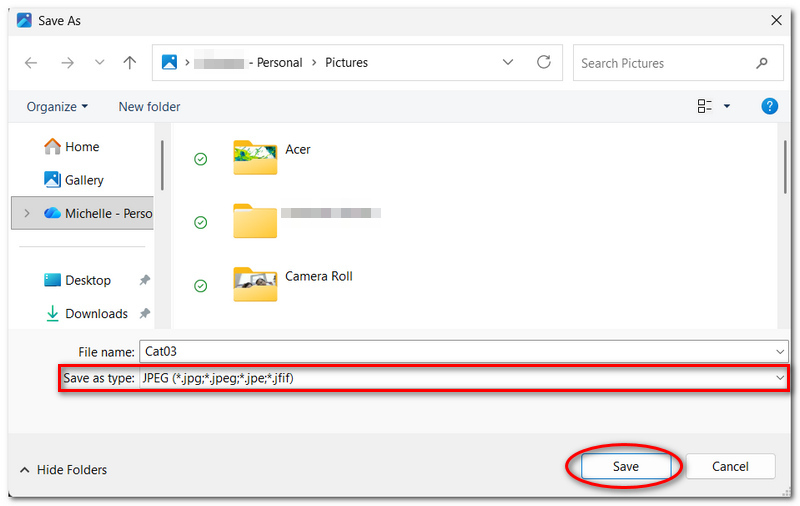Image resolution: width=800 pixels, height=506 pixels.
Task: Open recent locations chevron next to forward arrow
Action: pos(99,62)
